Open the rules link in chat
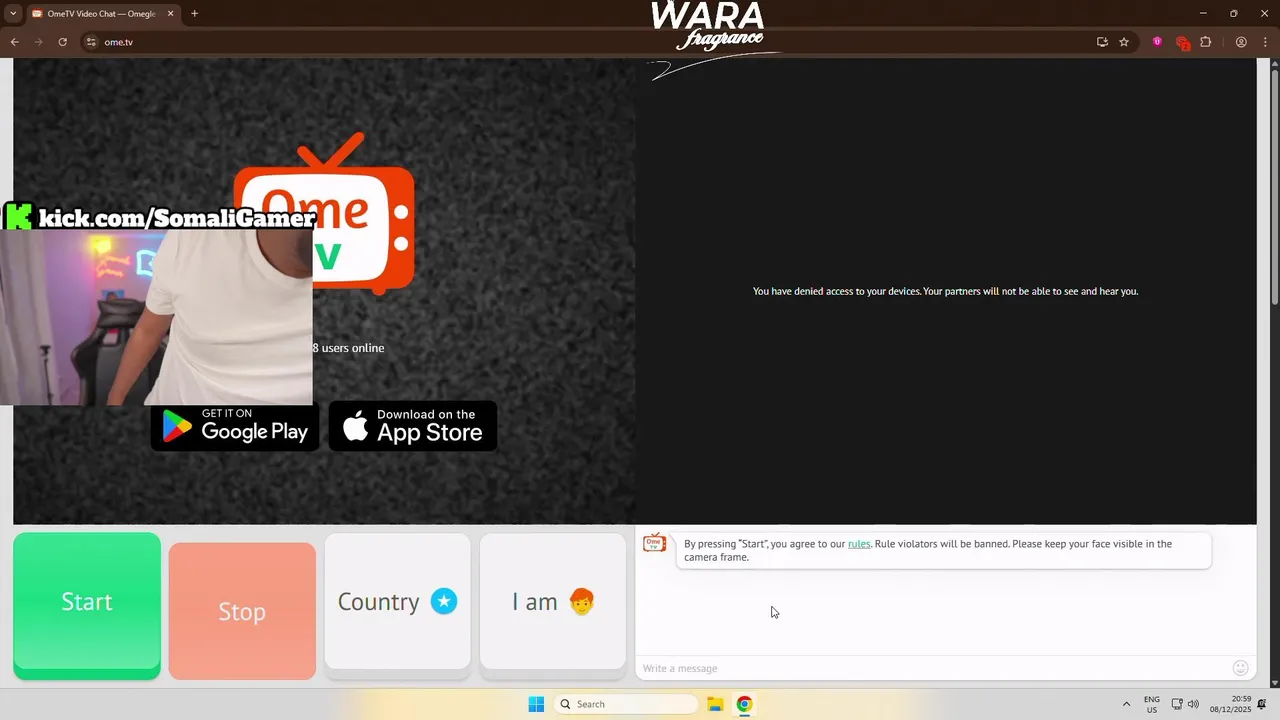 point(859,544)
